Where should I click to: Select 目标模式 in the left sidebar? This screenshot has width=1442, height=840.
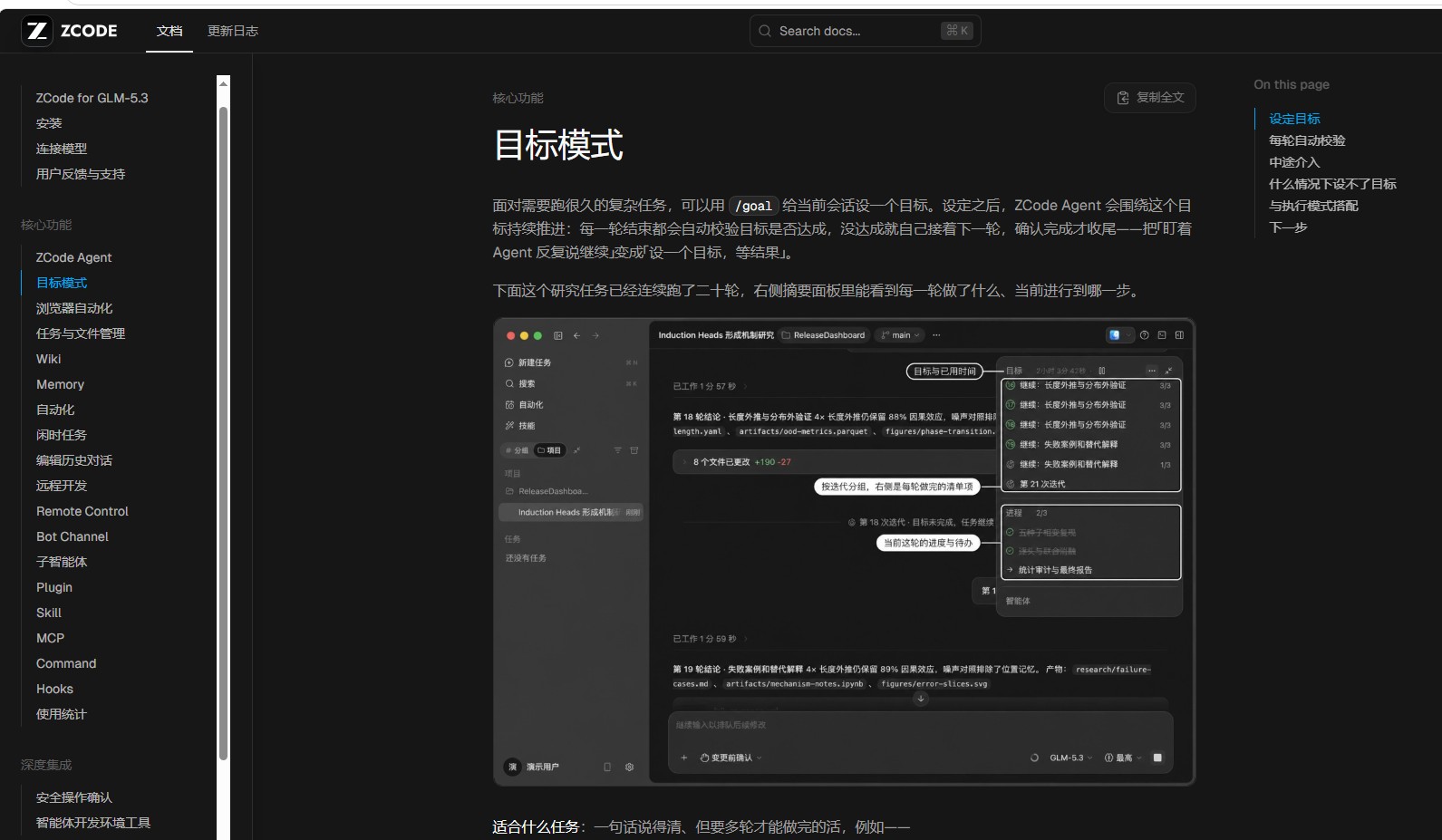(62, 283)
